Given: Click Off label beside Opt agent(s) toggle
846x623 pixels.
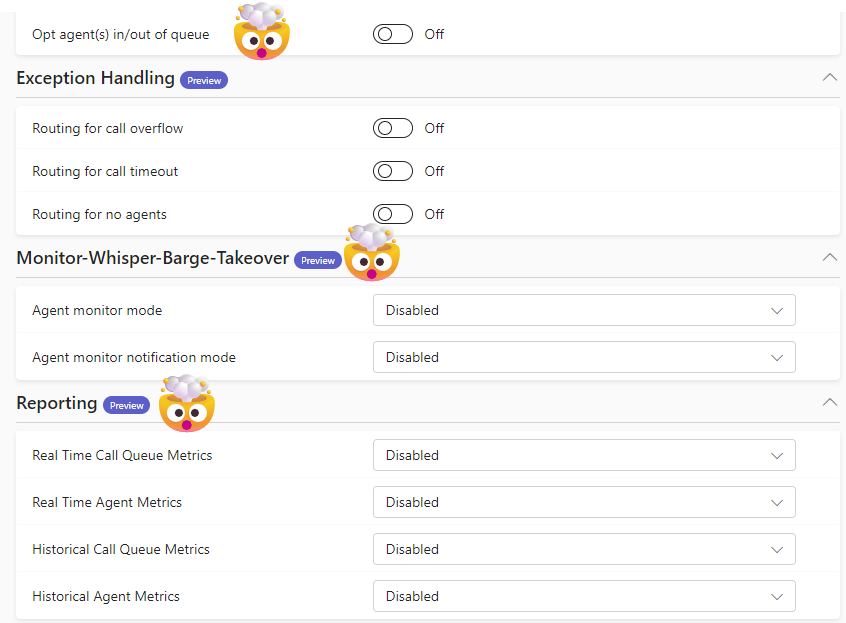Looking at the screenshot, I should tap(434, 35).
